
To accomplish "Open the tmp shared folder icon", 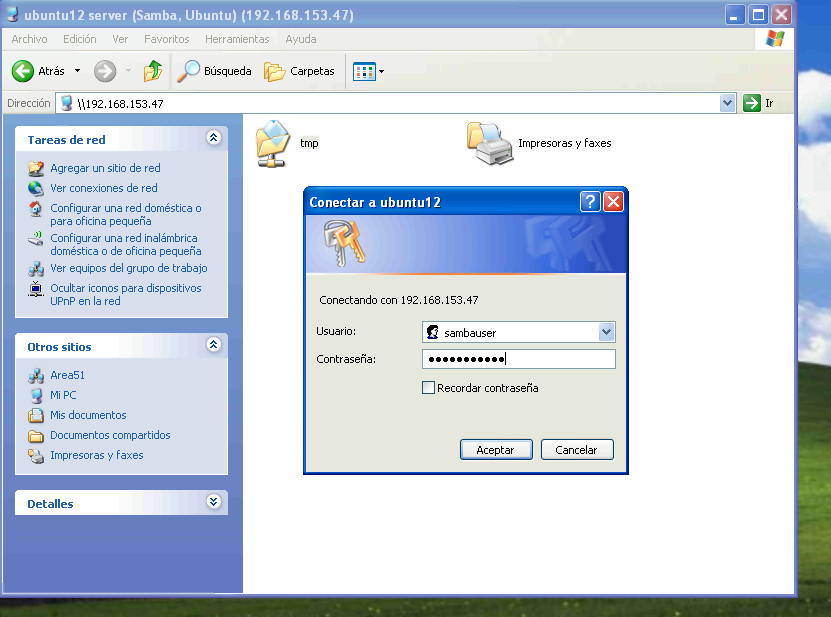I will [x=272, y=141].
